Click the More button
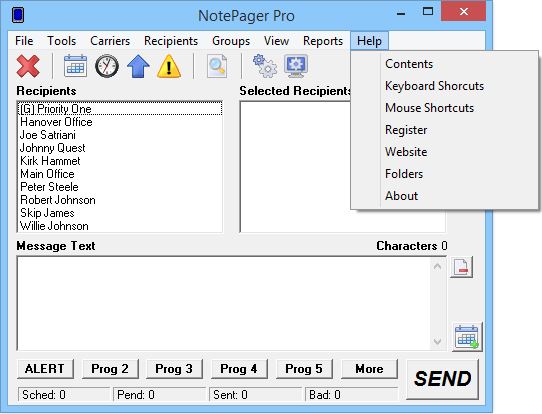Image resolution: width=542 pixels, height=414 pixels. [369, 369]
